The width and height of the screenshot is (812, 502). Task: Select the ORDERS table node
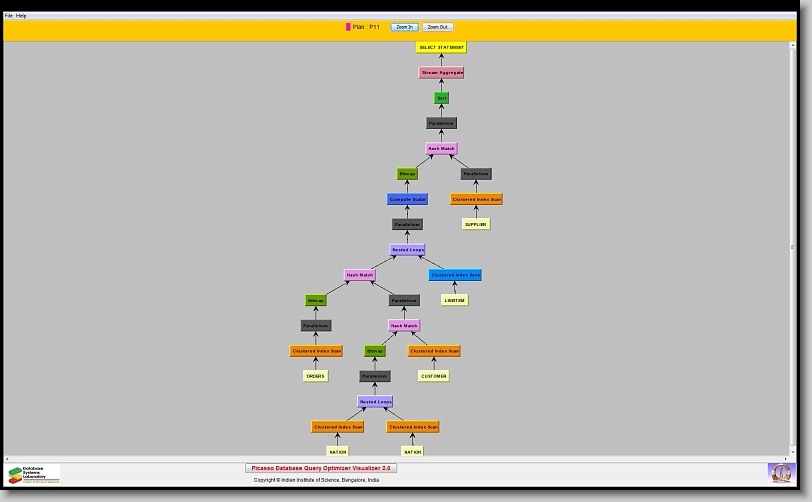click(x=316, y=376)
